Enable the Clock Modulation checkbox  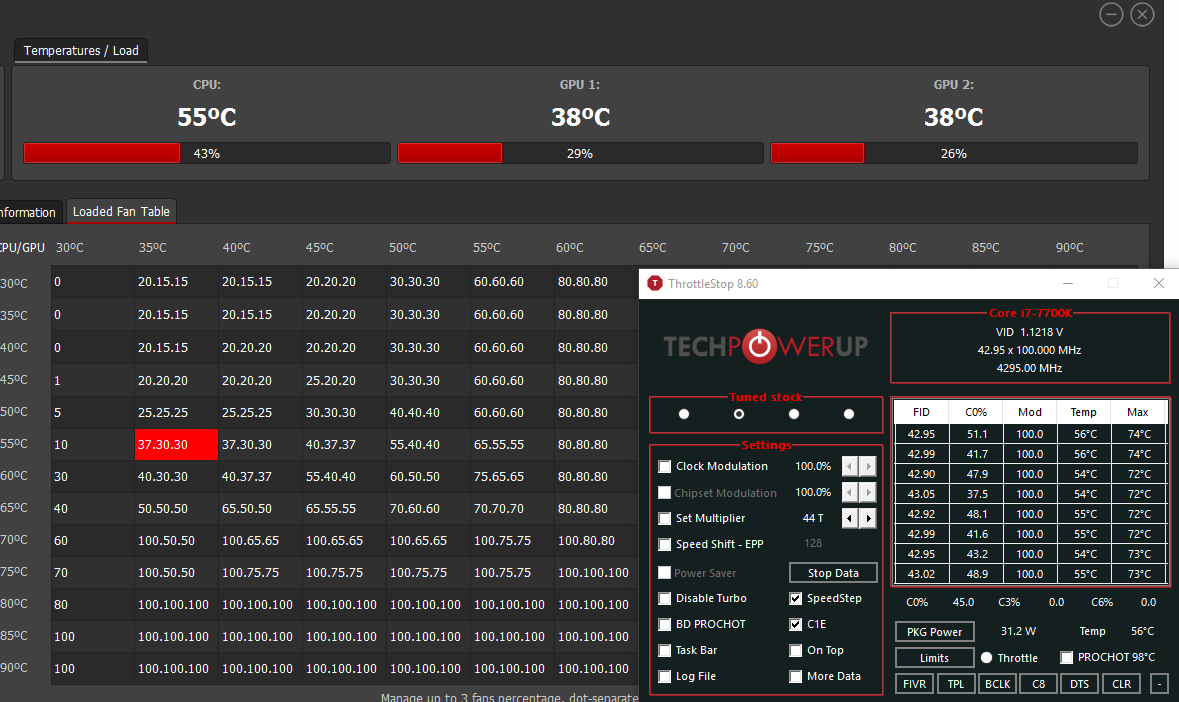(665, 467)
